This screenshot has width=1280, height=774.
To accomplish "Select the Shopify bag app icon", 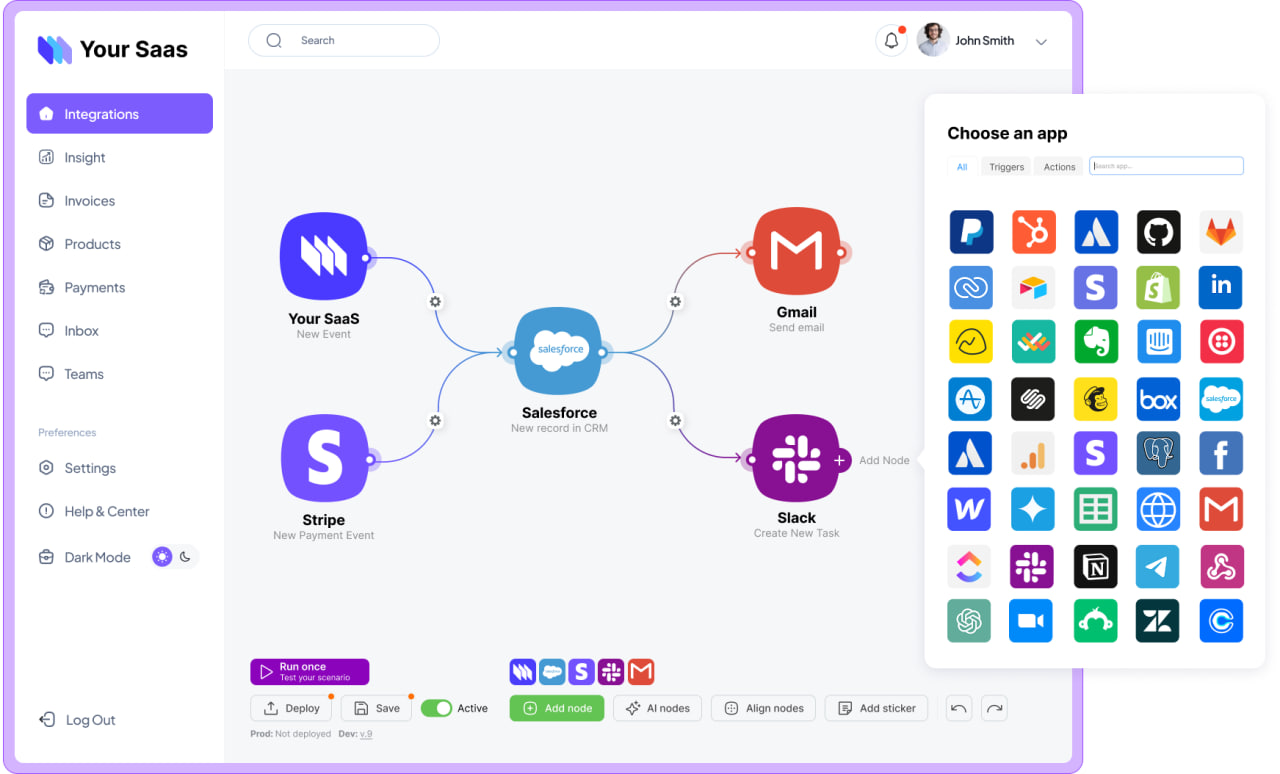I will tap(1158, 287).
